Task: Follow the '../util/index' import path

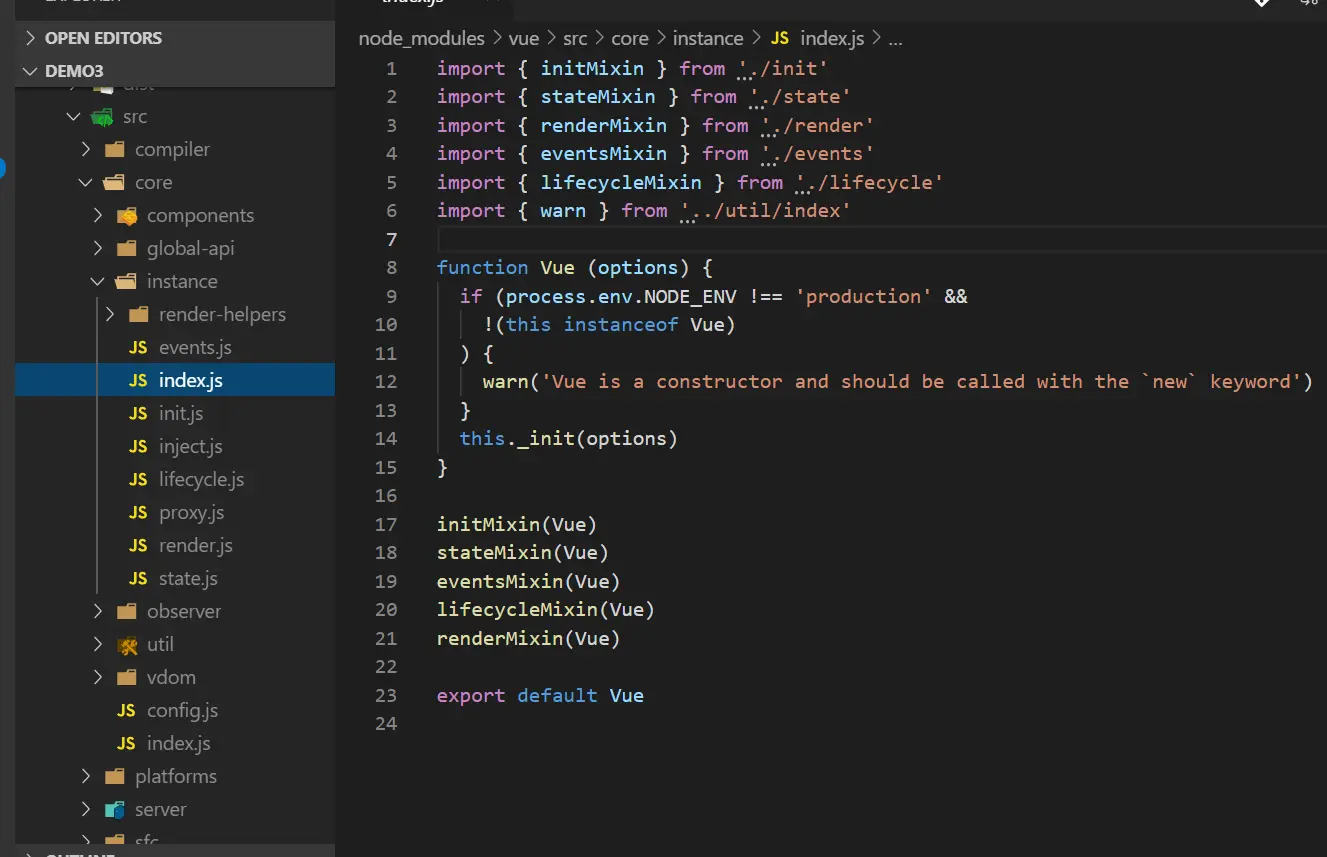Action: (x=765, y=211)
